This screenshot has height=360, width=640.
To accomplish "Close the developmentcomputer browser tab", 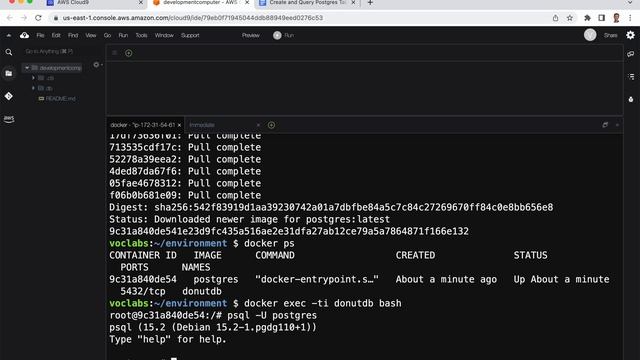I will tap(247, 3).
